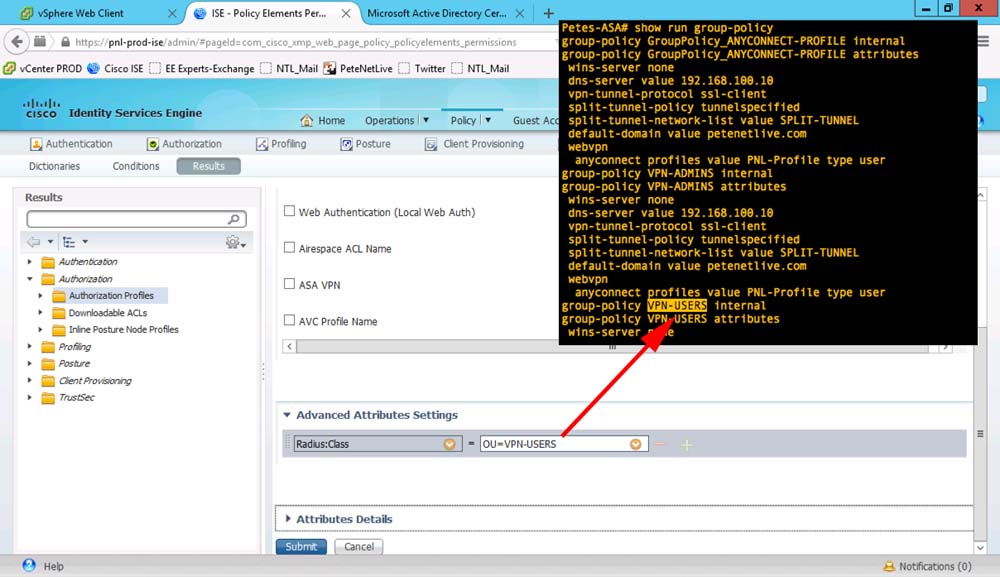Collapse Advanced Attributes Settings section
Viewport: 1000px width, 577px height.
(287, 415)
